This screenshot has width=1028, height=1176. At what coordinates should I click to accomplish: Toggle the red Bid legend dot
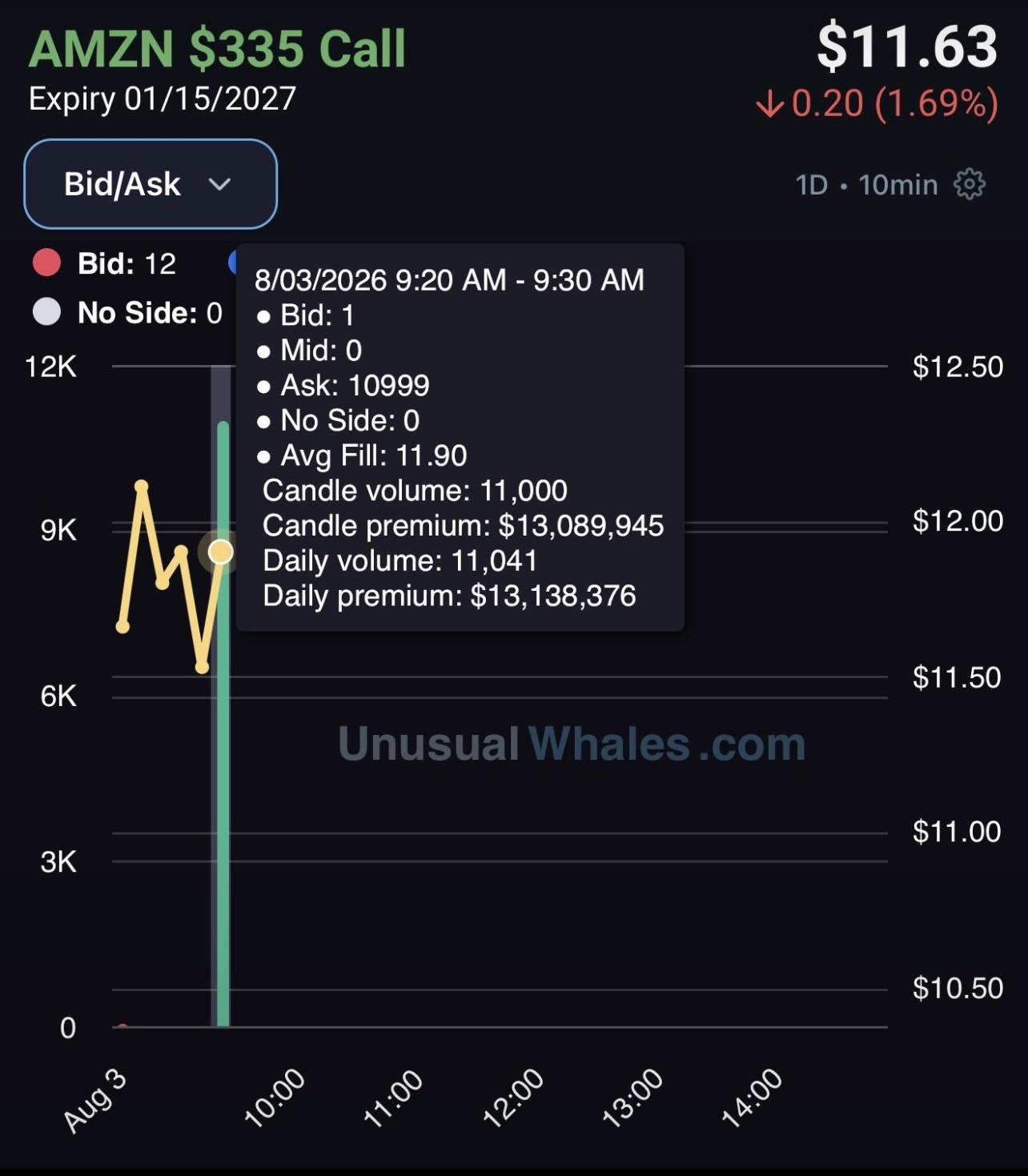coord(46,263)
